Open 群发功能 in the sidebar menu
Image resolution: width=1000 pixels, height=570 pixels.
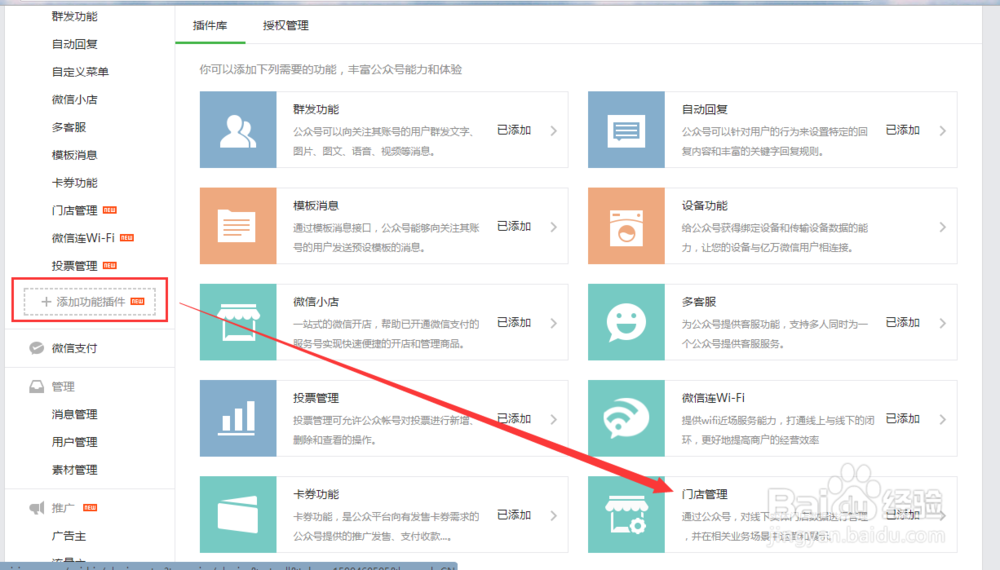coord(75,17)
